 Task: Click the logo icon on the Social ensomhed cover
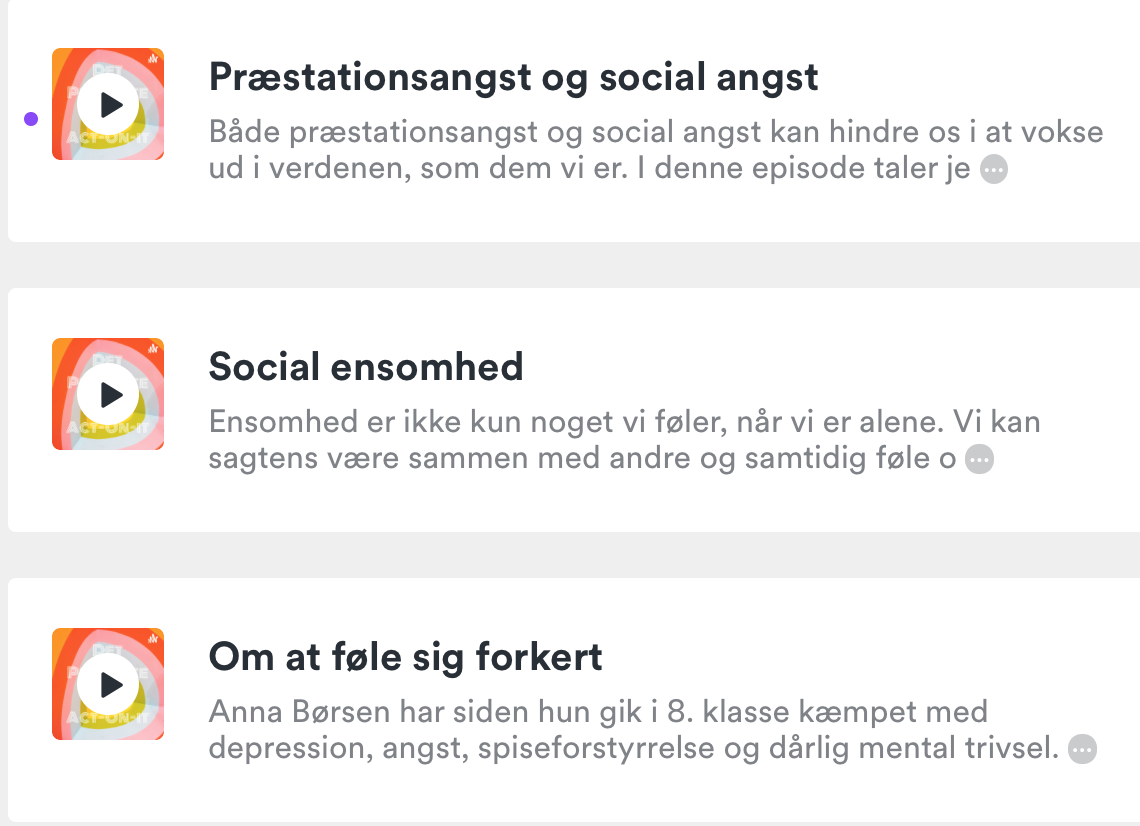[153, 348]
